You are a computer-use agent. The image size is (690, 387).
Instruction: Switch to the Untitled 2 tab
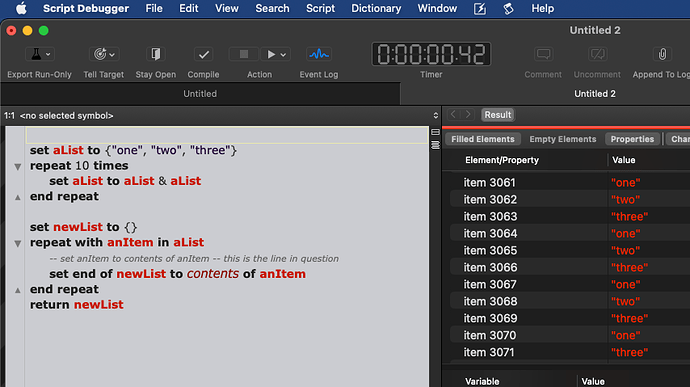pyautogui.click(x=595, y=94)
